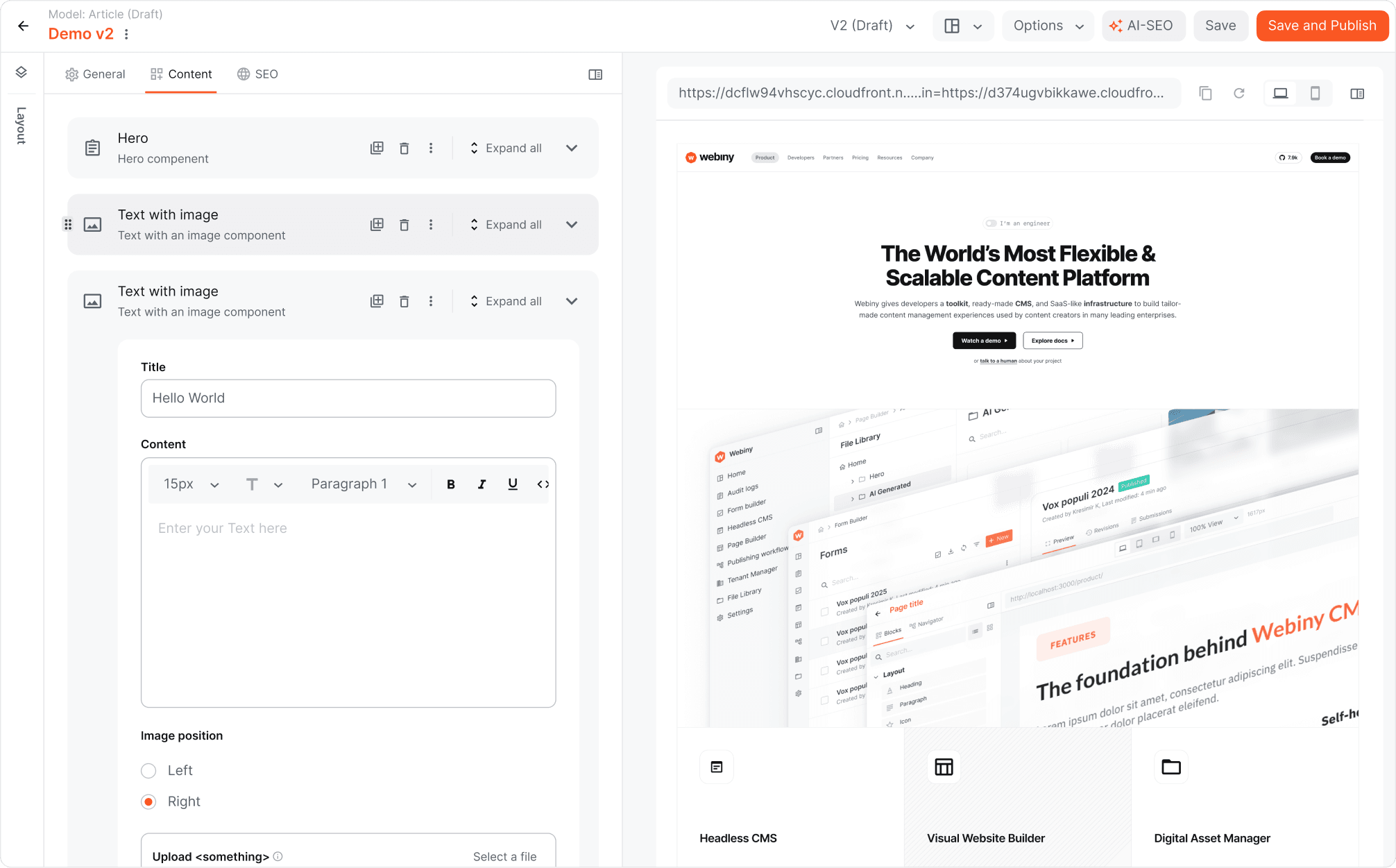Viewport: 1396px width, 868px height.
Task: Refresh the site preview
Action: pos(1240,93)
